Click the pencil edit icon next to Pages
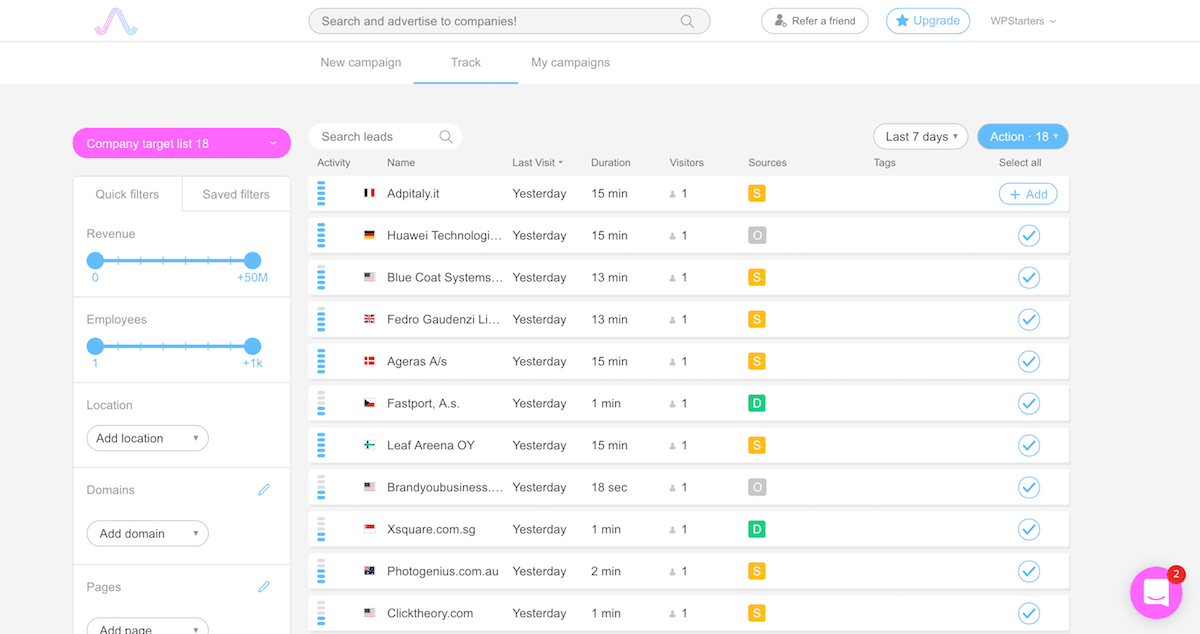 point(264,587)
